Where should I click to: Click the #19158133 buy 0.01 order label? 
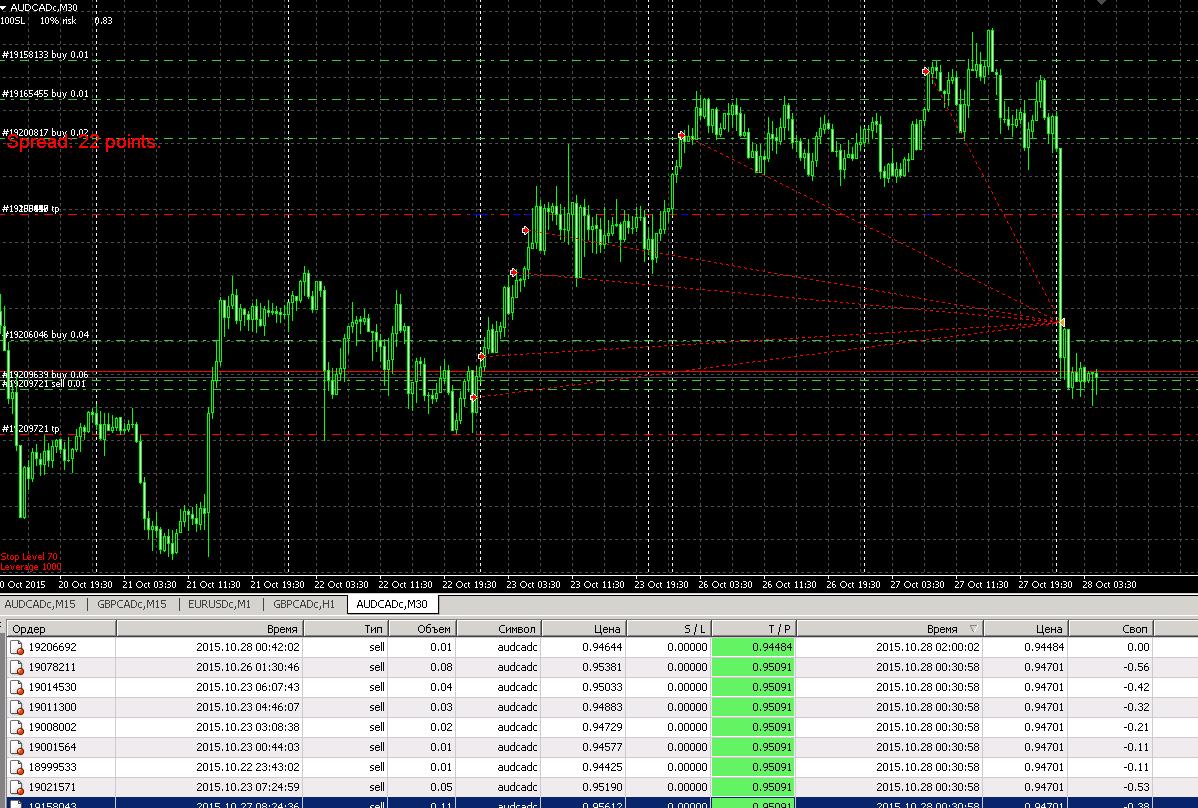[45, 55]
